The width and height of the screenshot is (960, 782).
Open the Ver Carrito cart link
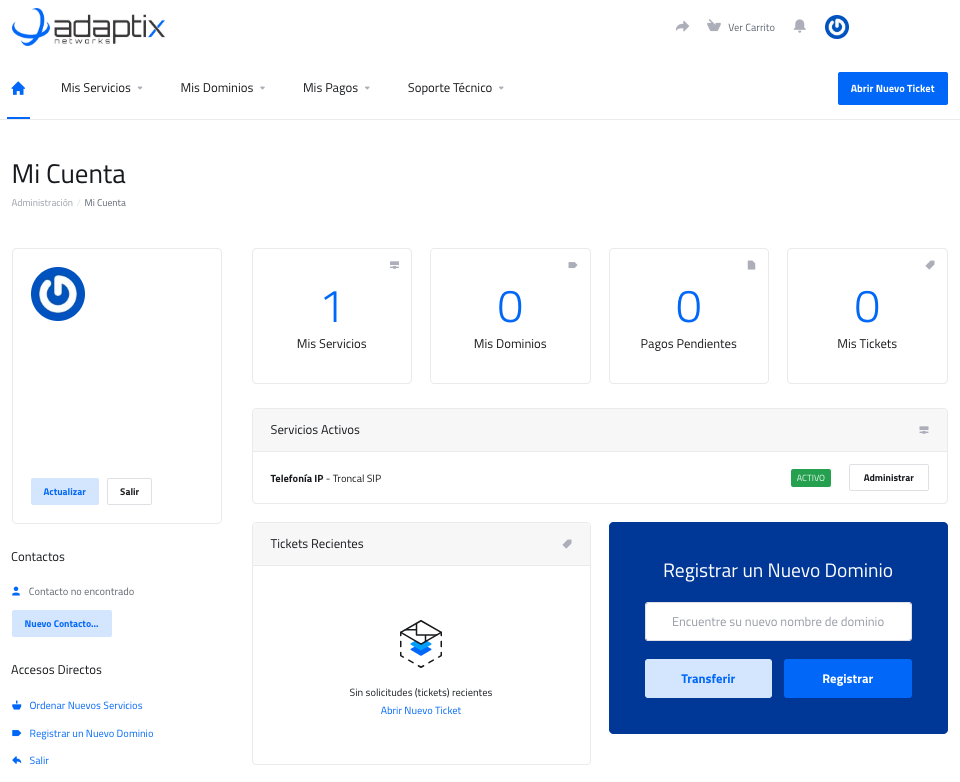tap(741, 27)
